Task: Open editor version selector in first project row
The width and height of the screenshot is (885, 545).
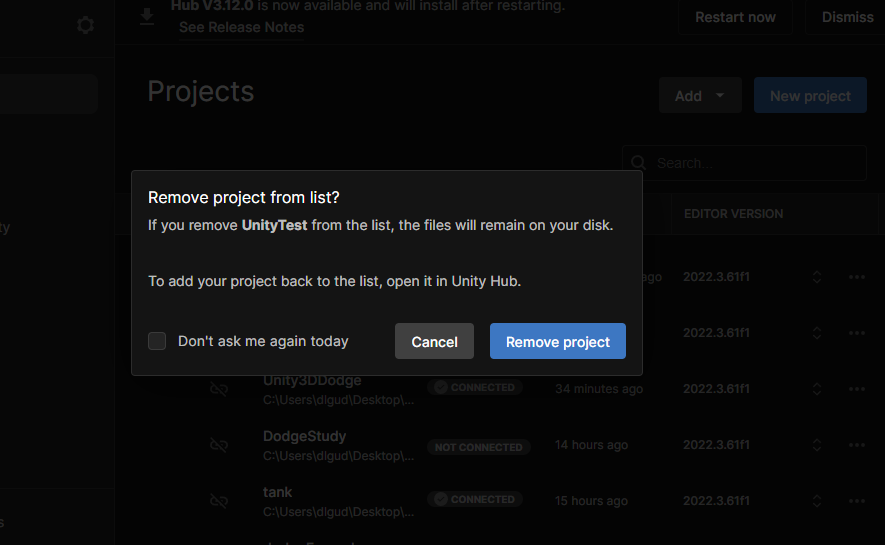Action: click(x=817, y=277)
